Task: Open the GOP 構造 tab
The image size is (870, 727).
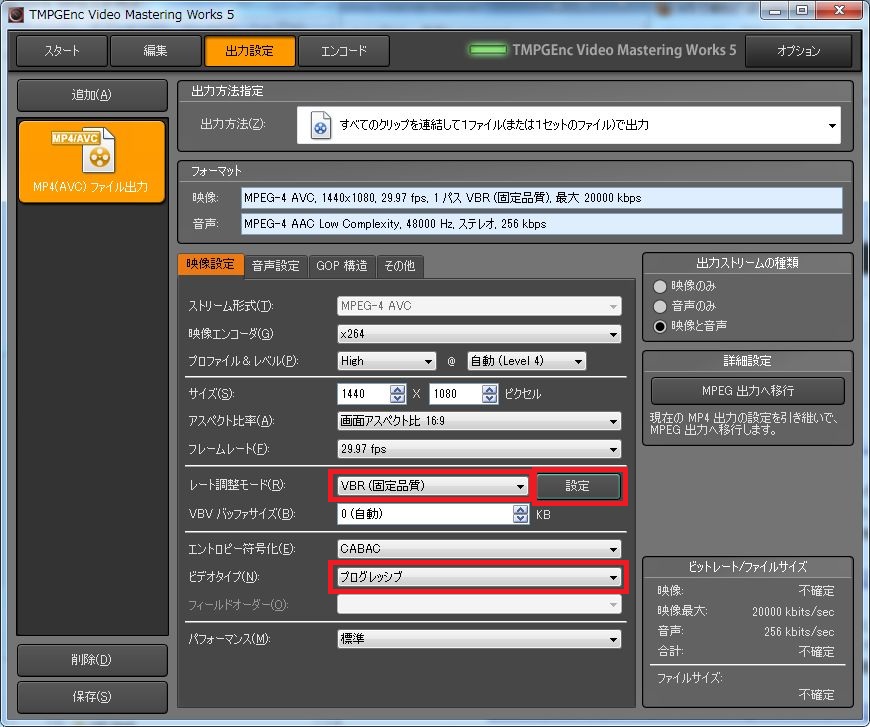Action: pos(342,266)
